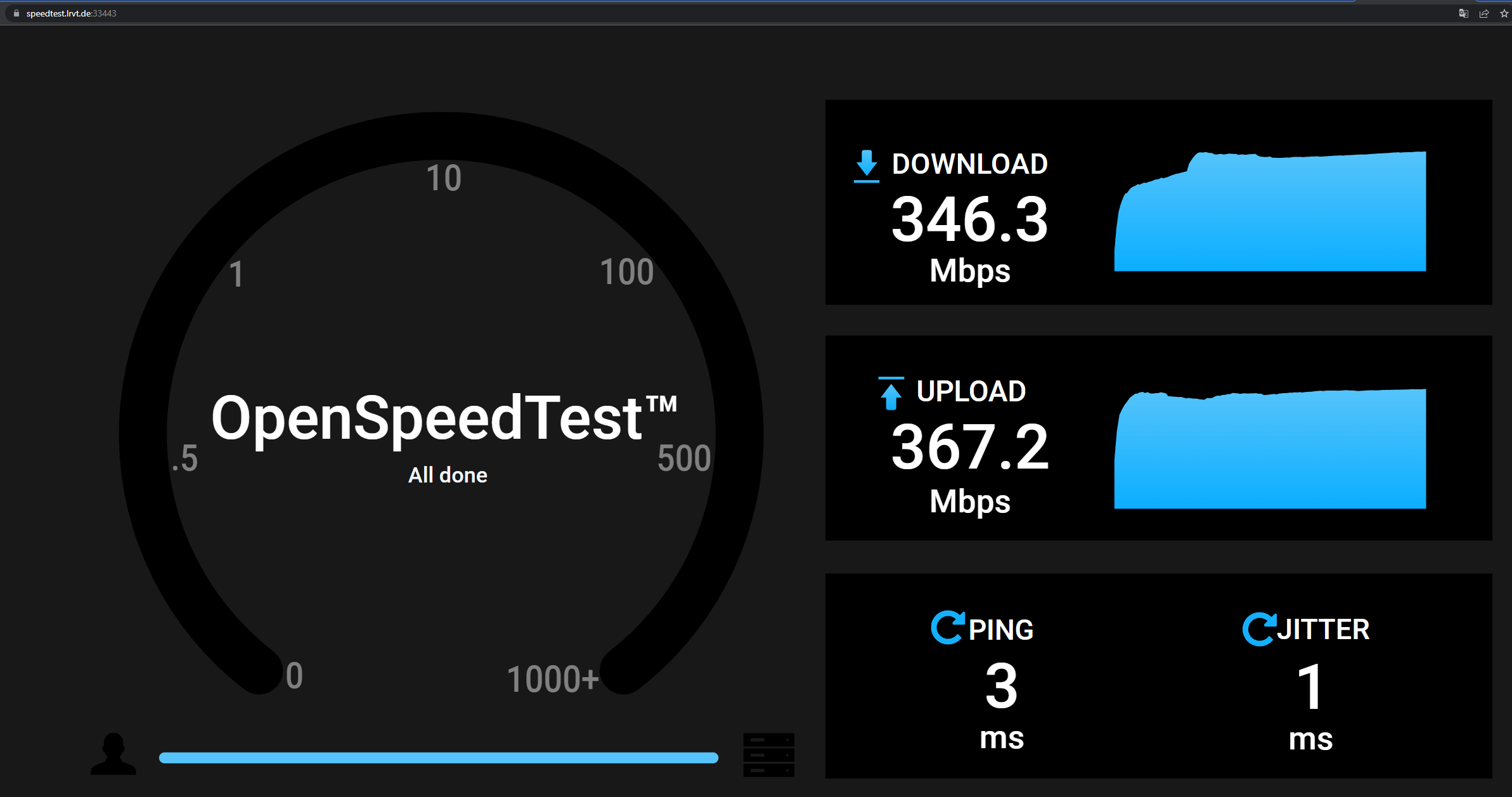Click the blue upload arrow icon
This screenshot has height=797, width=1512.
point(891,393)
